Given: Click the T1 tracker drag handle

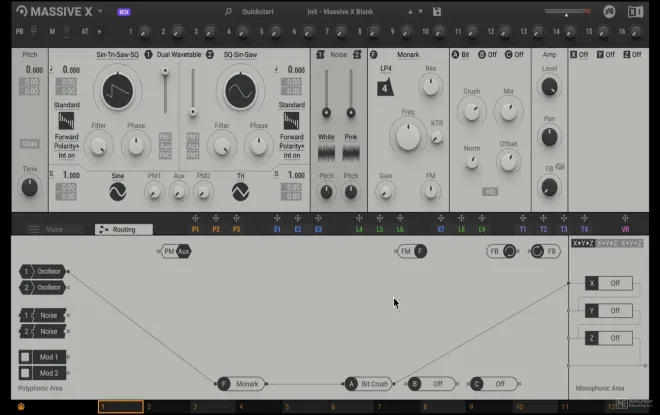Looking at the screenshot, I should click(523, 218).
